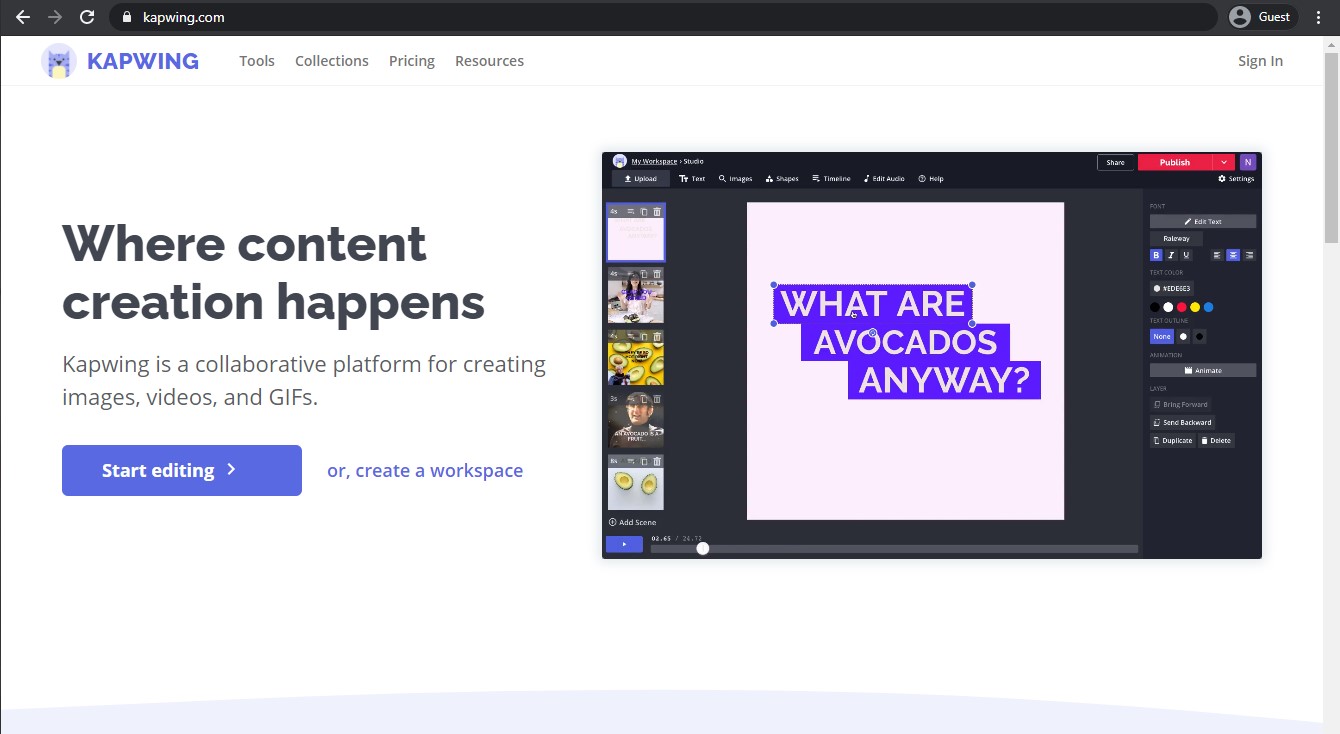Image resolution: width=1340 pixels, height=734 pixels.
Task: Set text alignment to center
Action: 1233,255
